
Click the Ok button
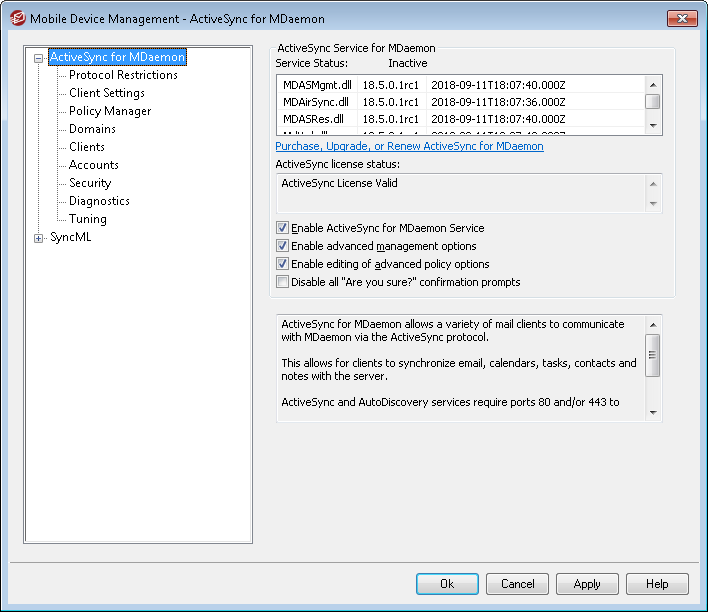447,584
